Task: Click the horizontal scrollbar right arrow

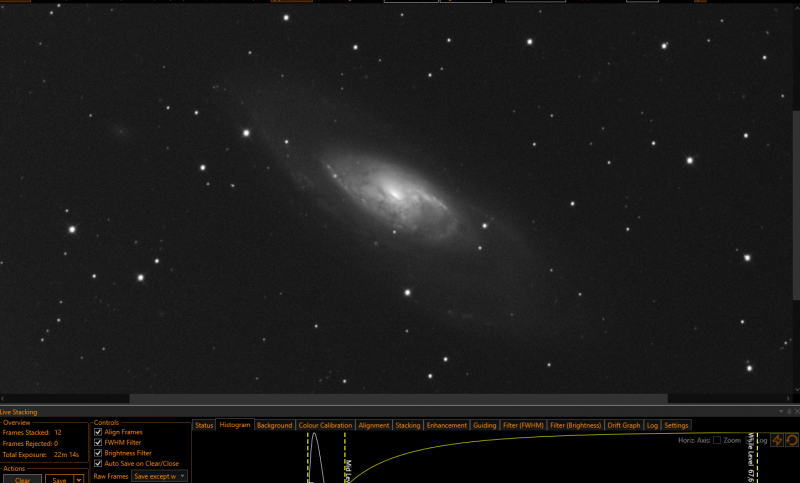Action: 788,398
